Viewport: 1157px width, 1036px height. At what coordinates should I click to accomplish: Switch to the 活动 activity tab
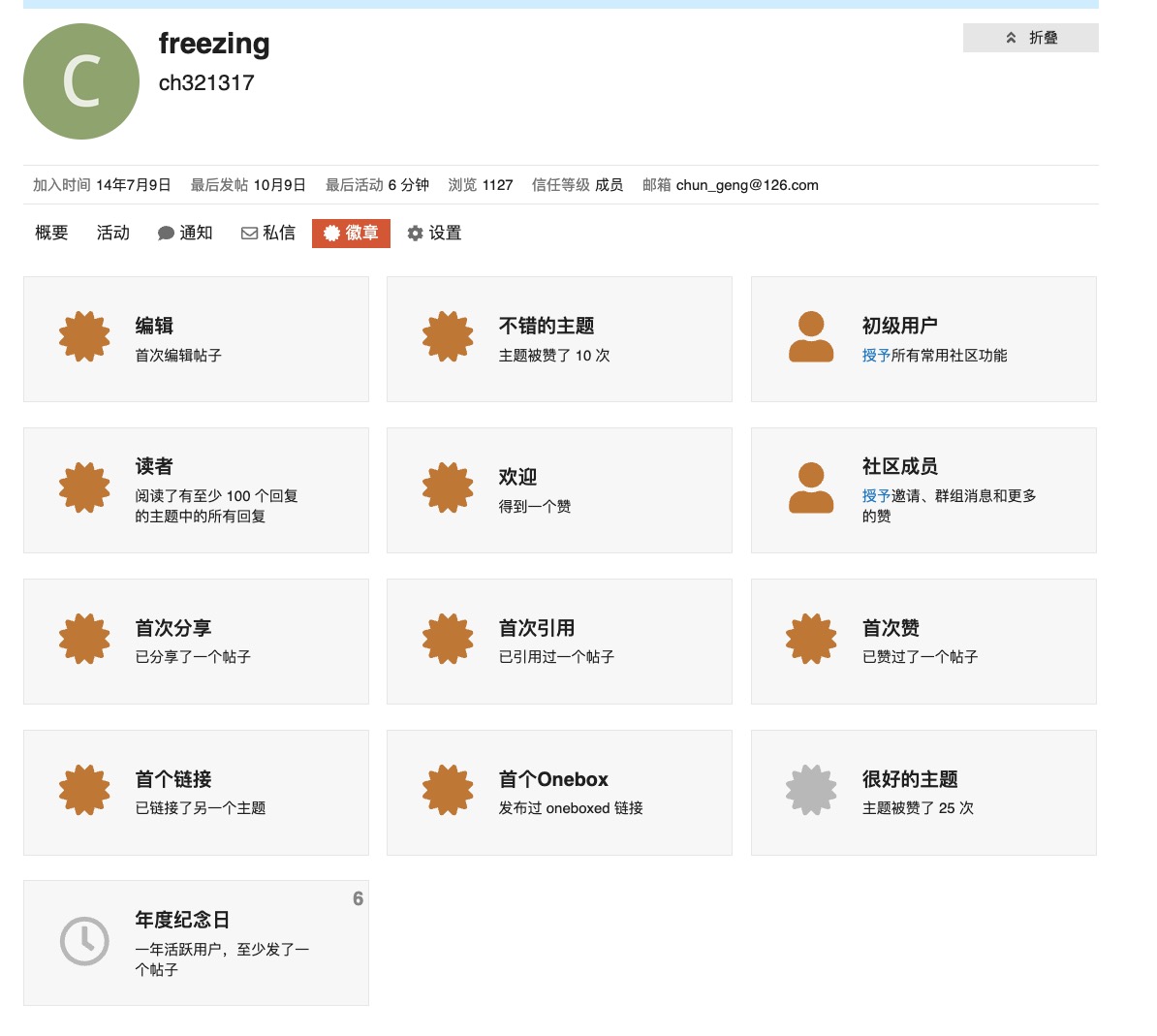pyautogui.click(x=113, y=234)
